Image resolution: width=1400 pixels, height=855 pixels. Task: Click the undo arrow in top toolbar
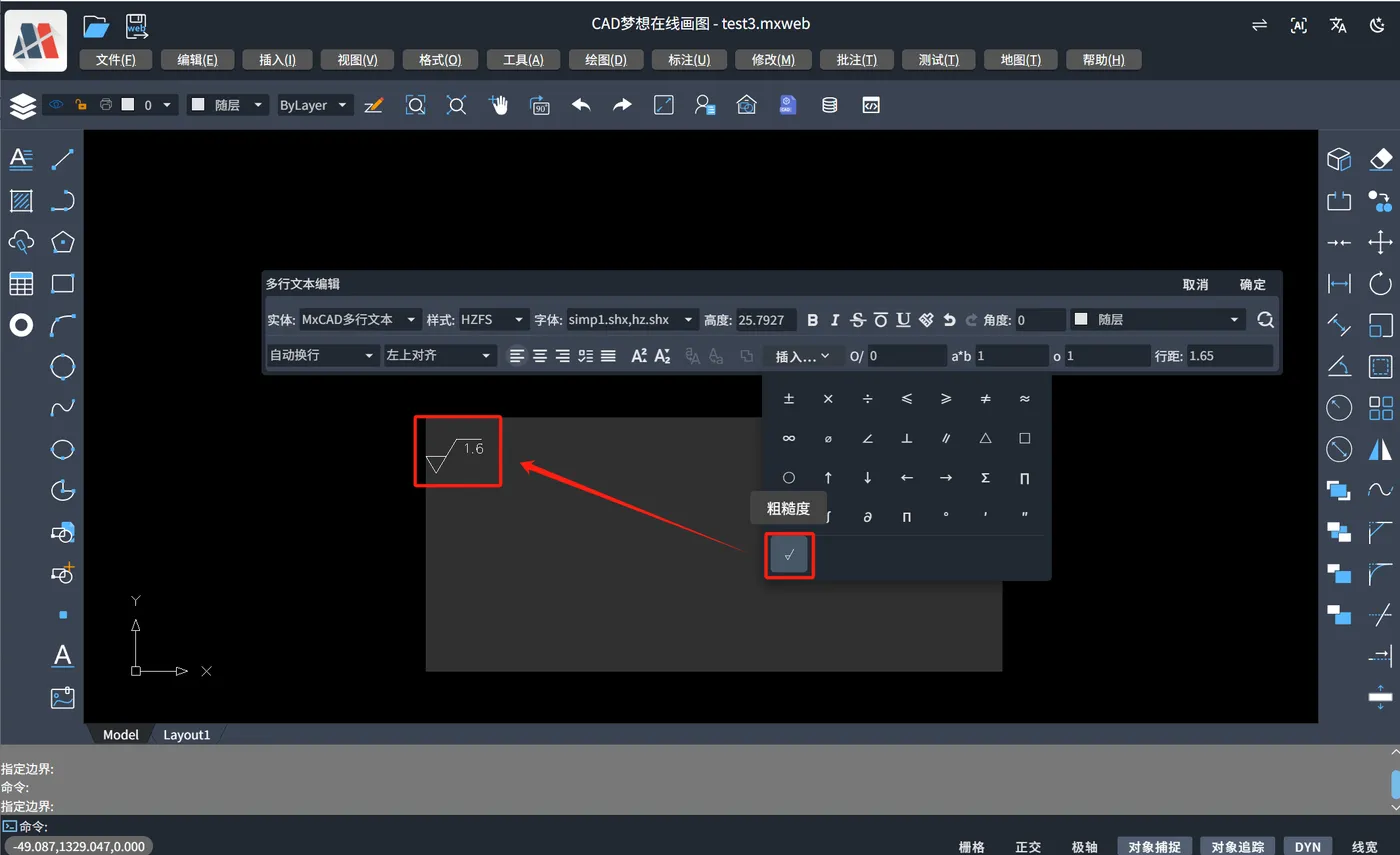[581, 105]
